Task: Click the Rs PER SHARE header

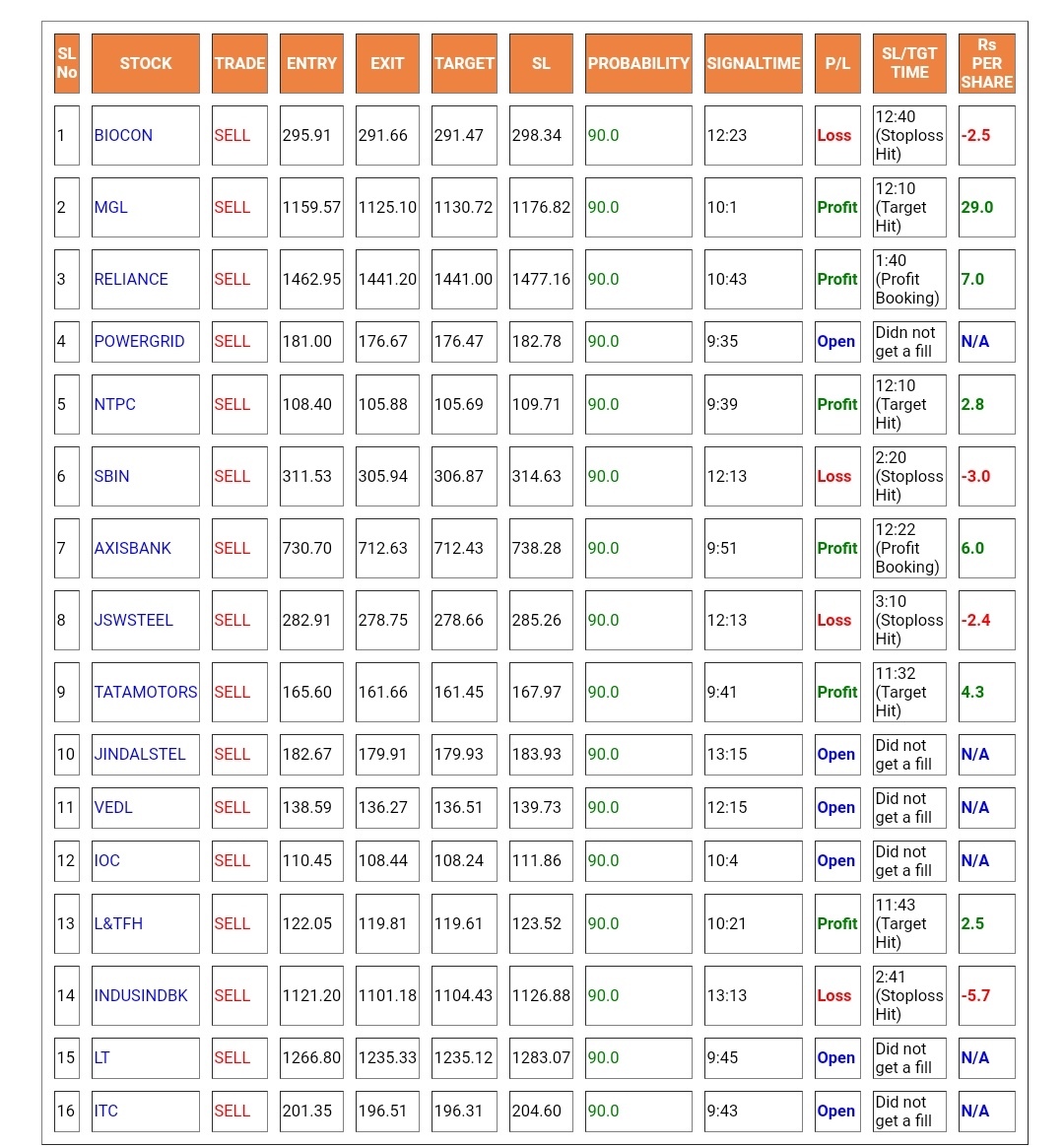Action: 986,64
